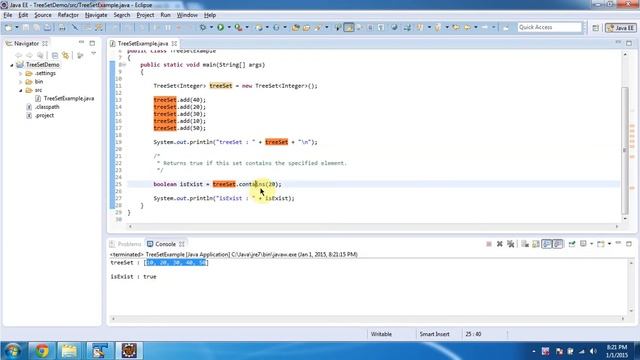
Task: Click Open Console icon in Console toolbar
Action: tap(600, 244)
